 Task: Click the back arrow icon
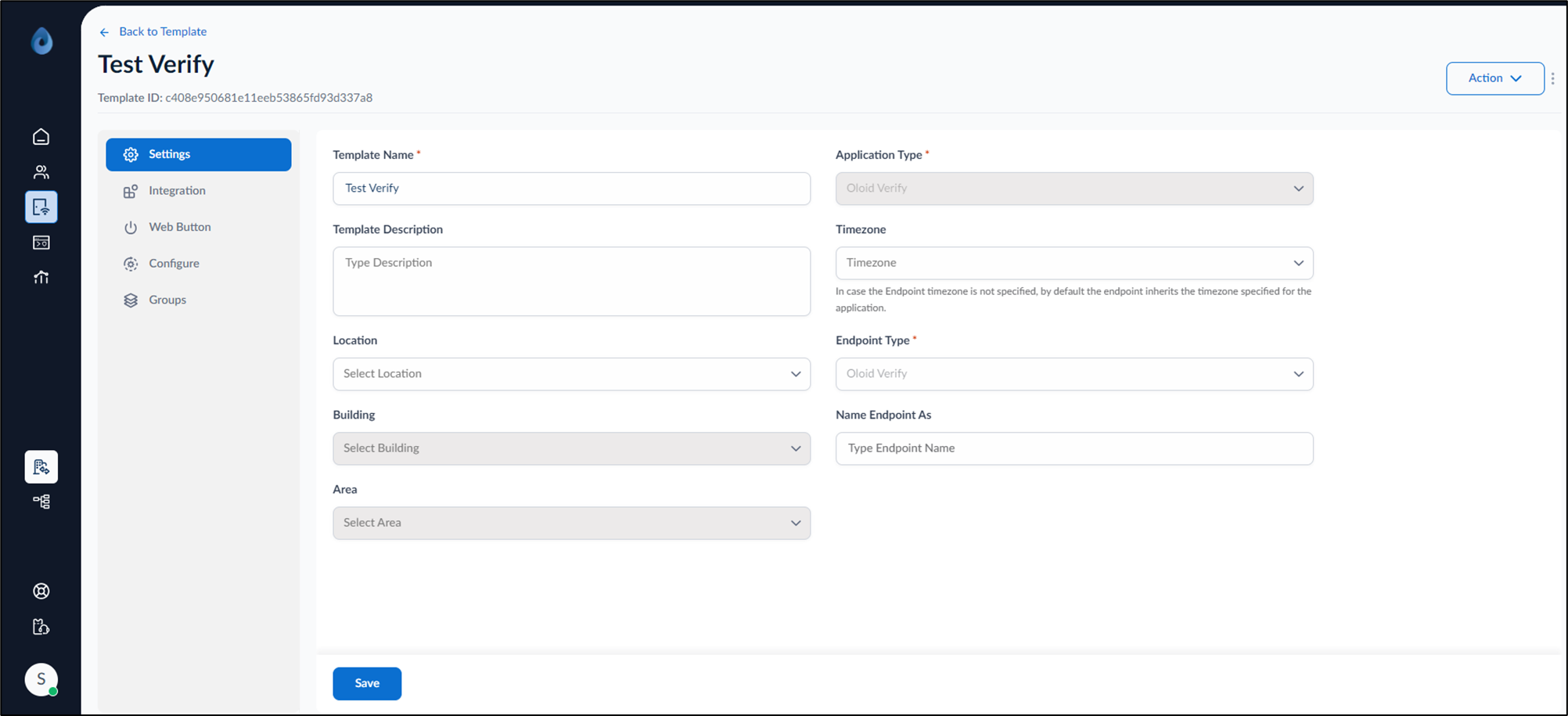tap(104, 32)
